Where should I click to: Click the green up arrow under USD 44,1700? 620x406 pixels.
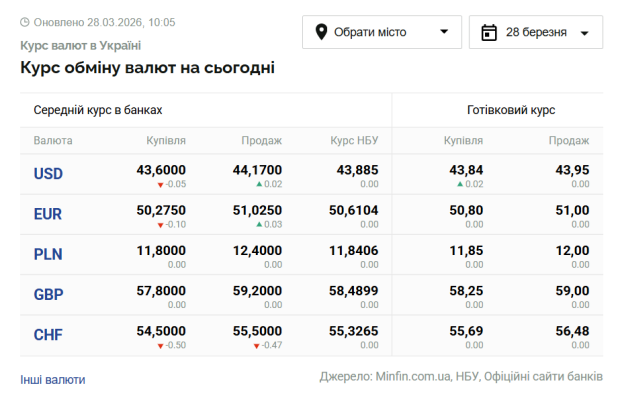pos(259,185)
